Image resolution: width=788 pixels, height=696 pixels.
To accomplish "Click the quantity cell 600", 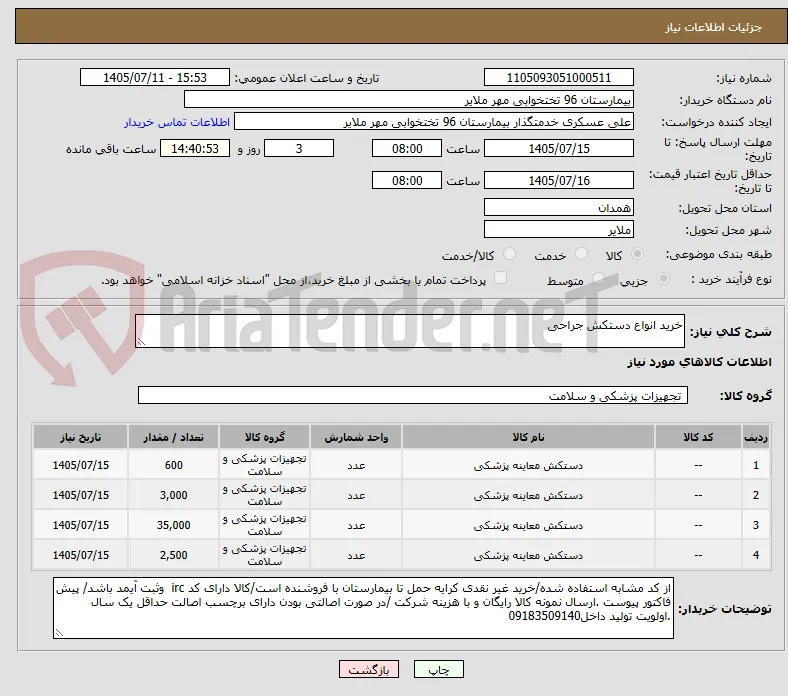I will [x=173, y=465].
